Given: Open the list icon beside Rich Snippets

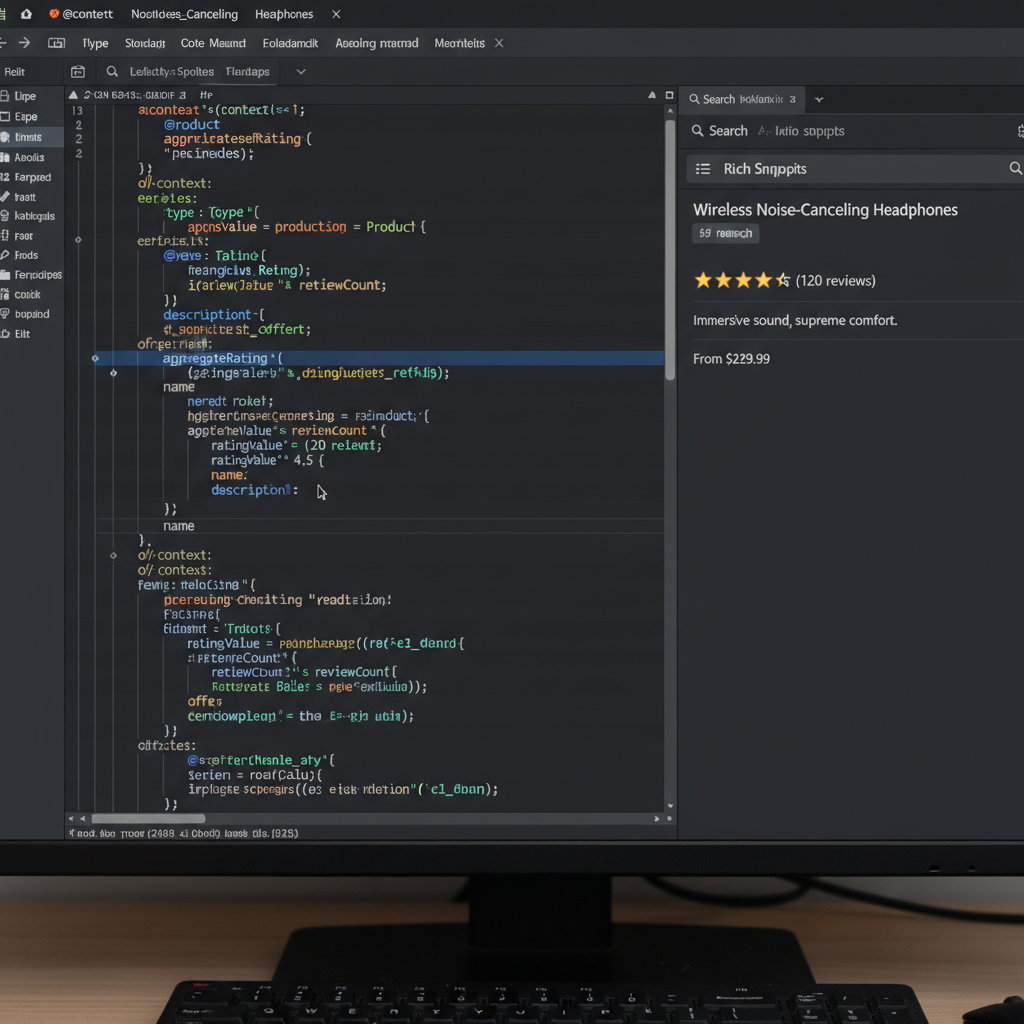Looking at the screenshot, I should [703, 168].
